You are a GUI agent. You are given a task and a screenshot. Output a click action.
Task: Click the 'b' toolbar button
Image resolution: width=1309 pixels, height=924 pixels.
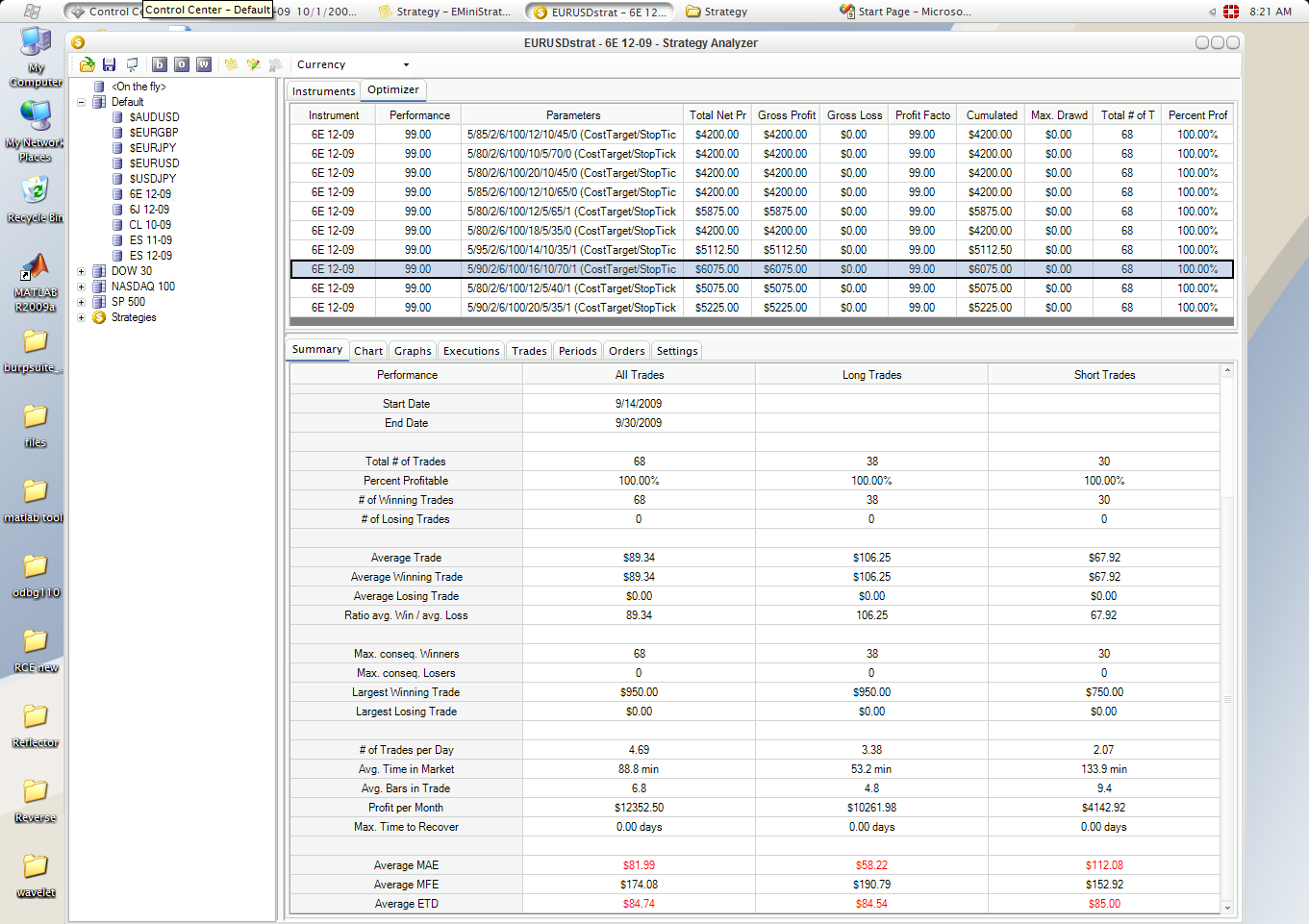coord(160,64)
